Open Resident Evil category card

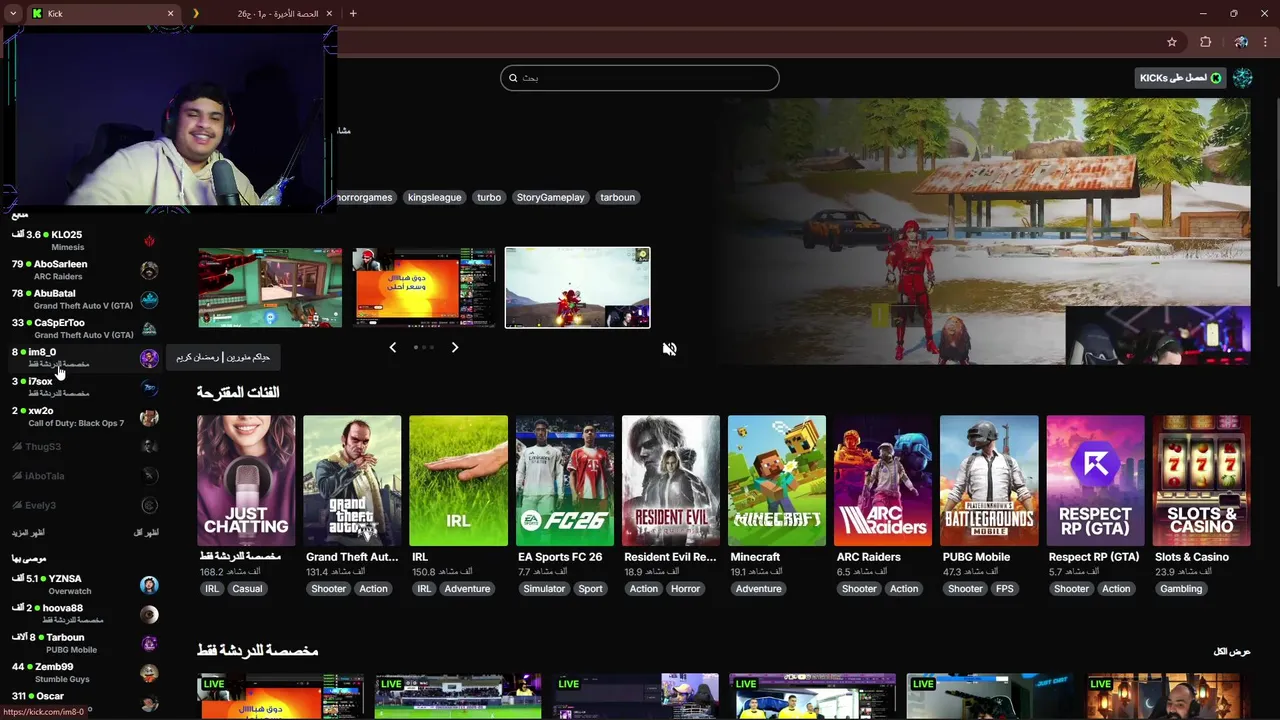tap(670, 481)
